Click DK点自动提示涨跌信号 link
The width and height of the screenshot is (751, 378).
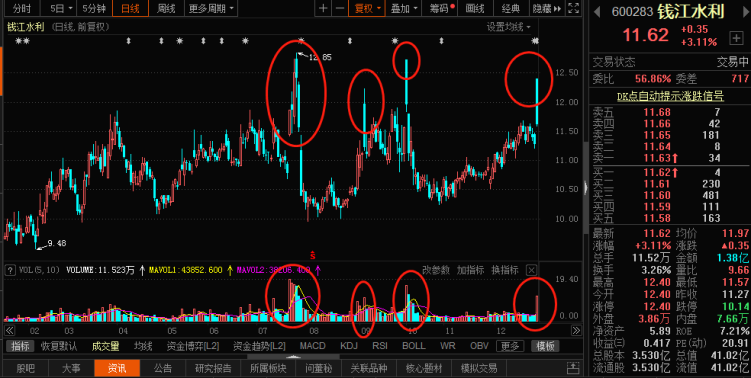tap(670, 97)
